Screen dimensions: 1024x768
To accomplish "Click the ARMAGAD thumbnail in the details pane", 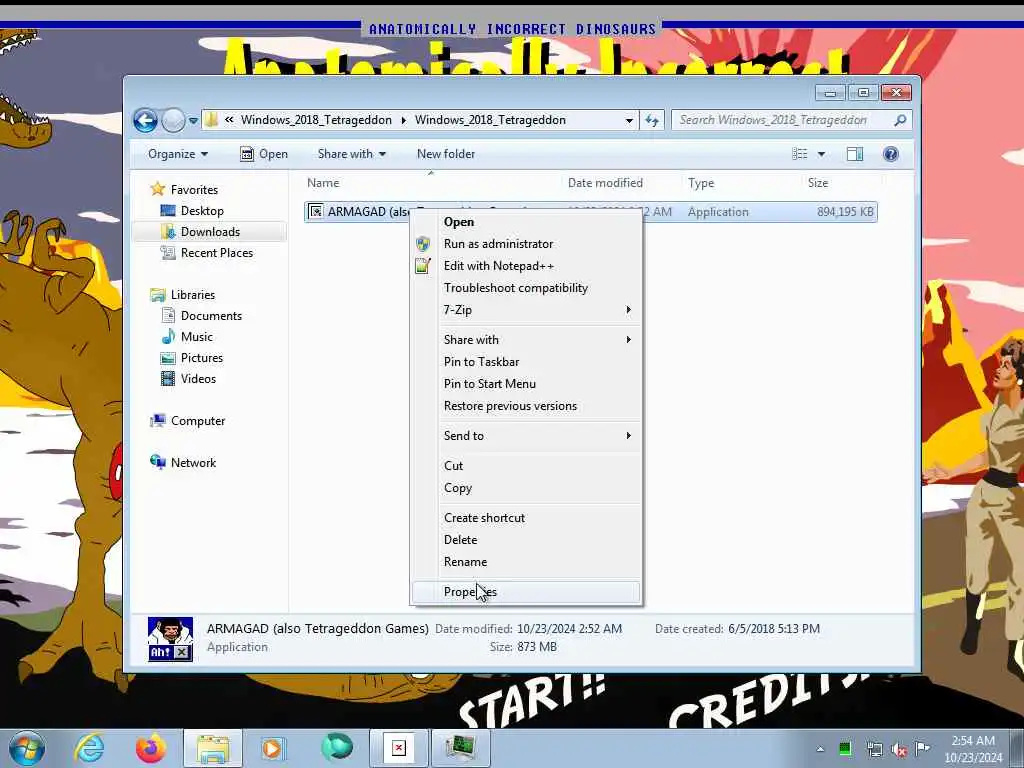I will click(x=170, y=639).
